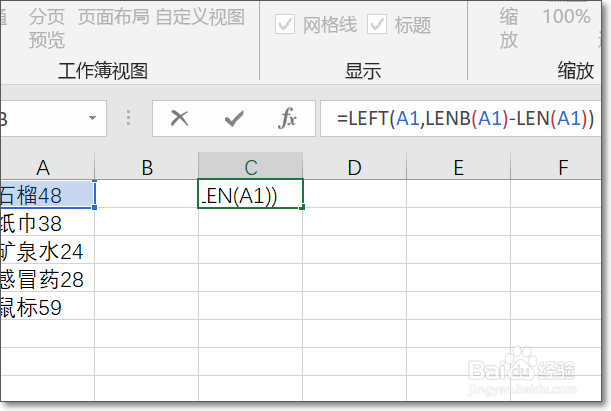
Task: Open the Insert Function fx dialog
Action: tap(288, 119)
